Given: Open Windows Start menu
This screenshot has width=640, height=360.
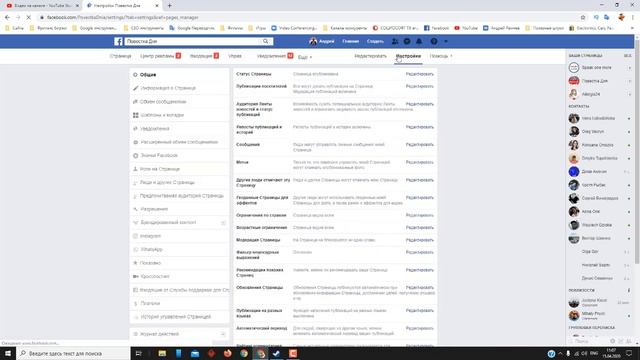Looking at the screenshot, I should point(8,353).
